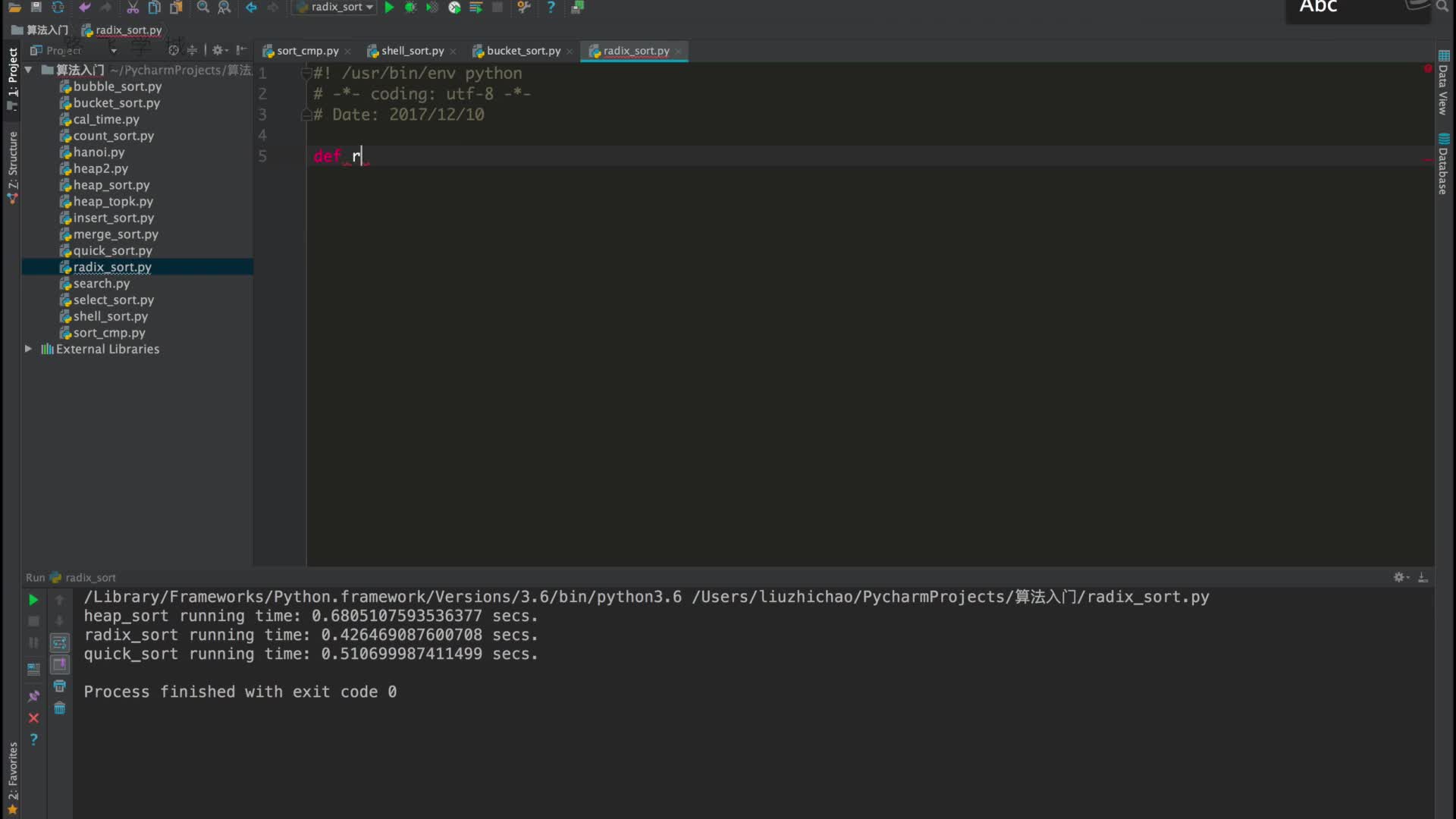Click the Print icon in Run console
The image size is (1456, 819).
point(59,686)
